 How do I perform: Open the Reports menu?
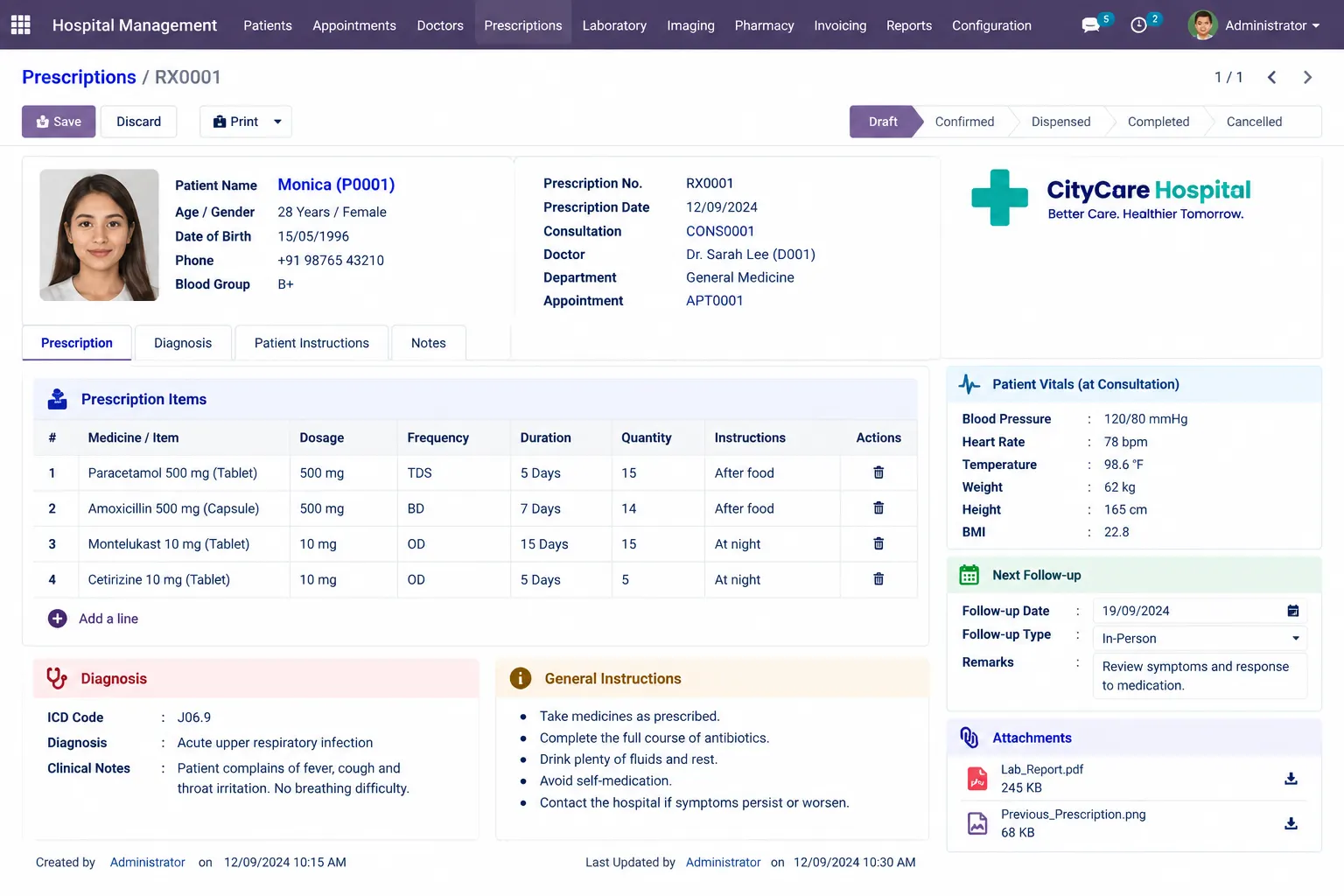click(x=909, y=25)
